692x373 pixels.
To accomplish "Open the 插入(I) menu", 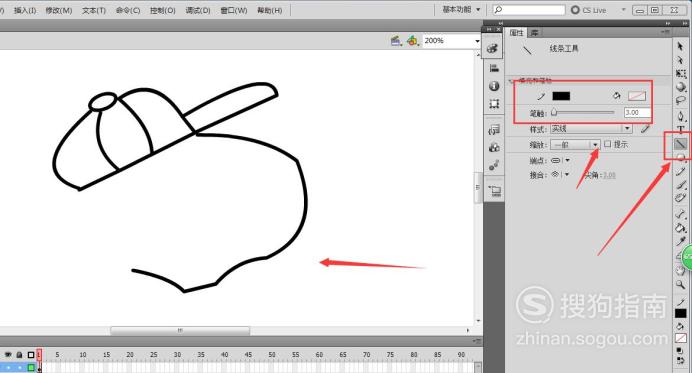I will click(x=25, y=10).
